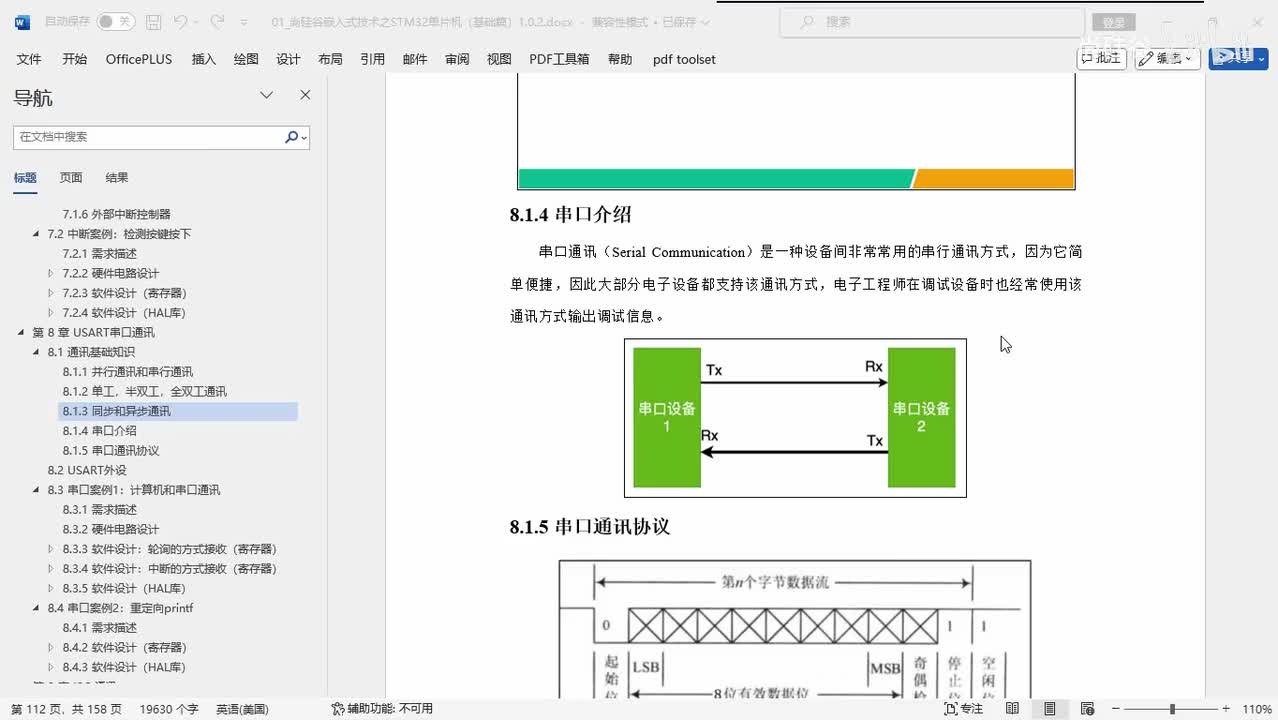1278x720 pixels.
Task: Click the Undo arrow icon
Action: click(x=180, y=21)
